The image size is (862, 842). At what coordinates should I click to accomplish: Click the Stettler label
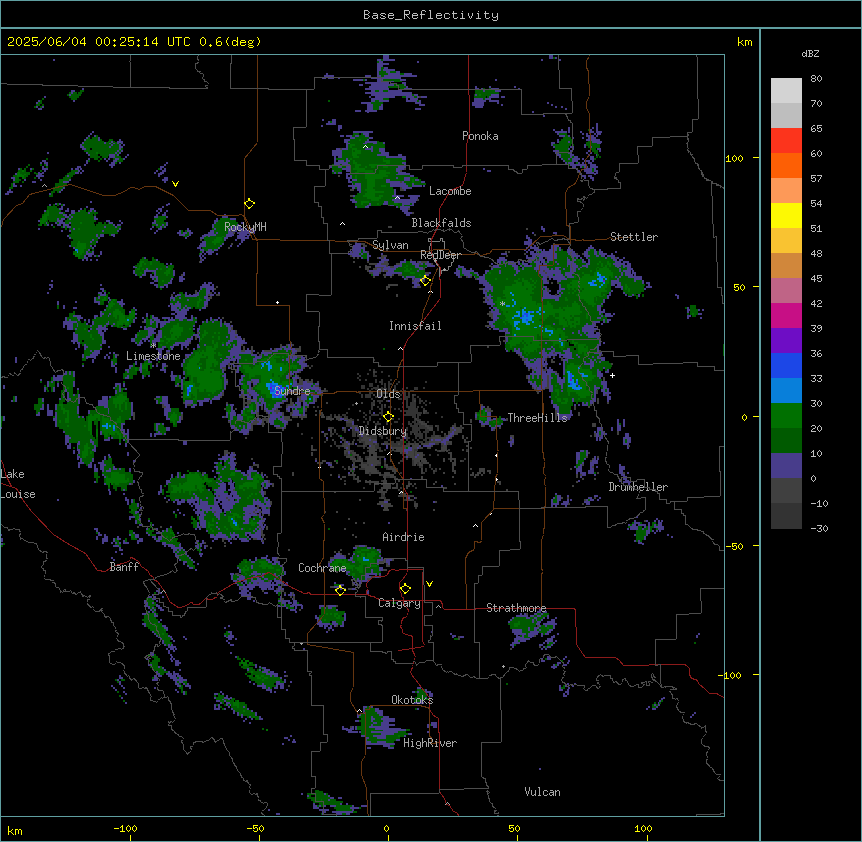tap(634, 237)
